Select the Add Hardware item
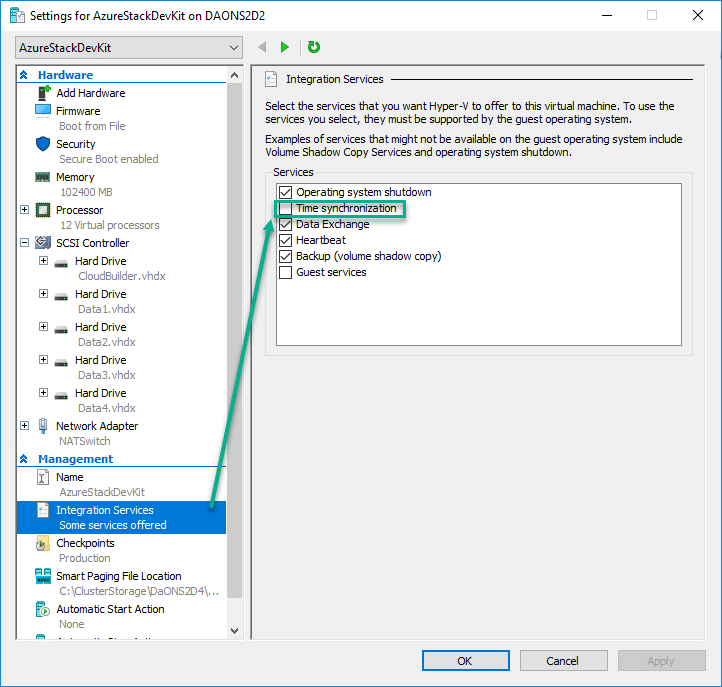This screenshot has height=687, width=722. click(x=91, y=93)
